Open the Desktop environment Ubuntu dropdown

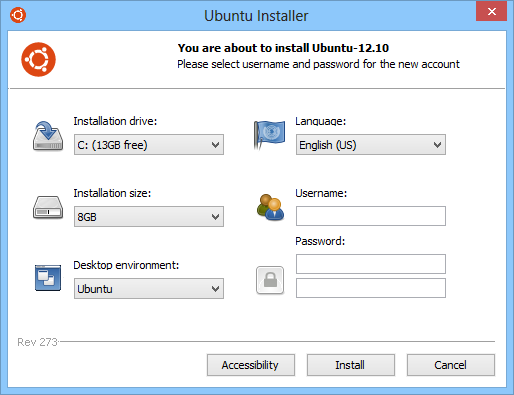tap(149, 289)
